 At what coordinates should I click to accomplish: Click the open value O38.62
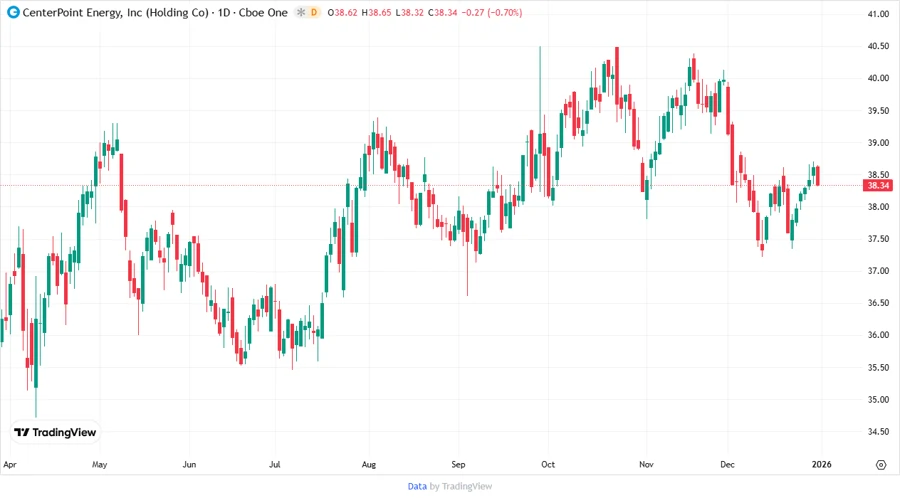tap(343, 12)
